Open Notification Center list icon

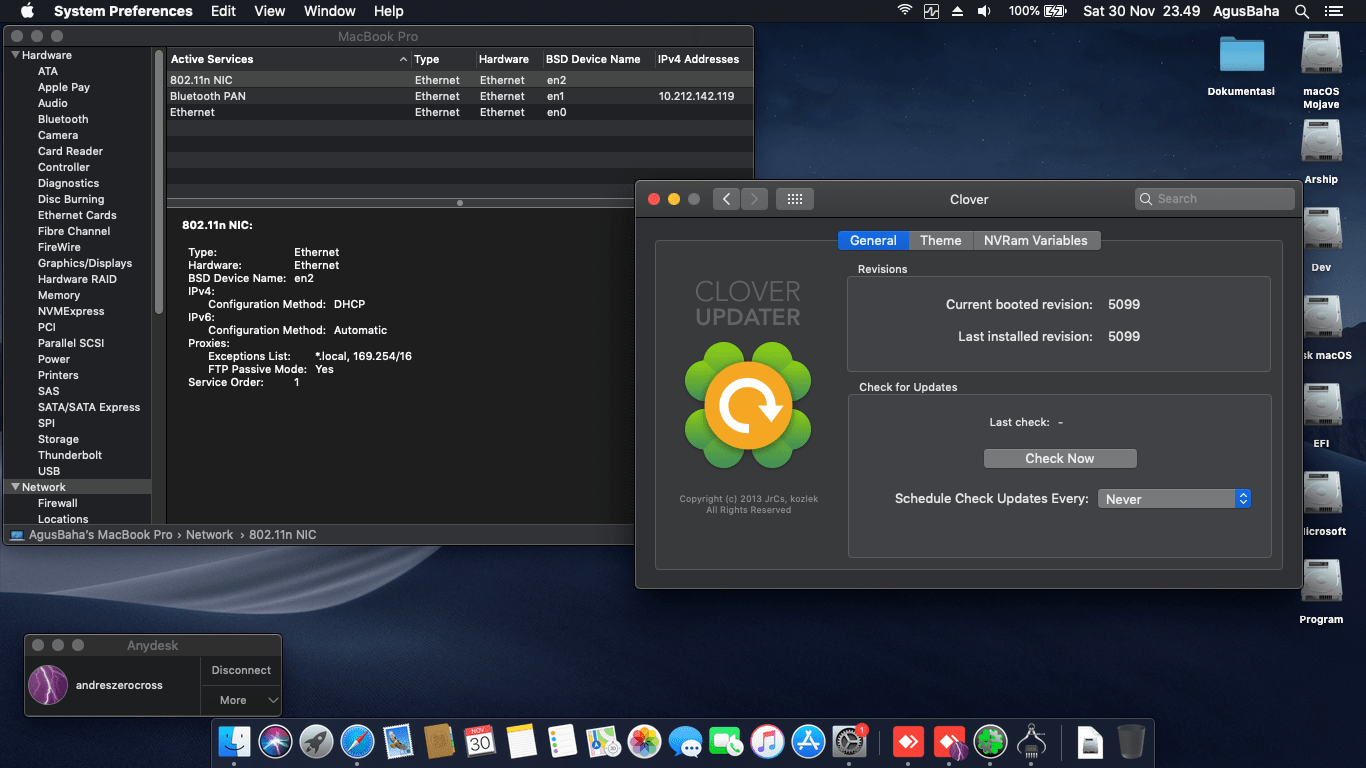[1332, 11]
